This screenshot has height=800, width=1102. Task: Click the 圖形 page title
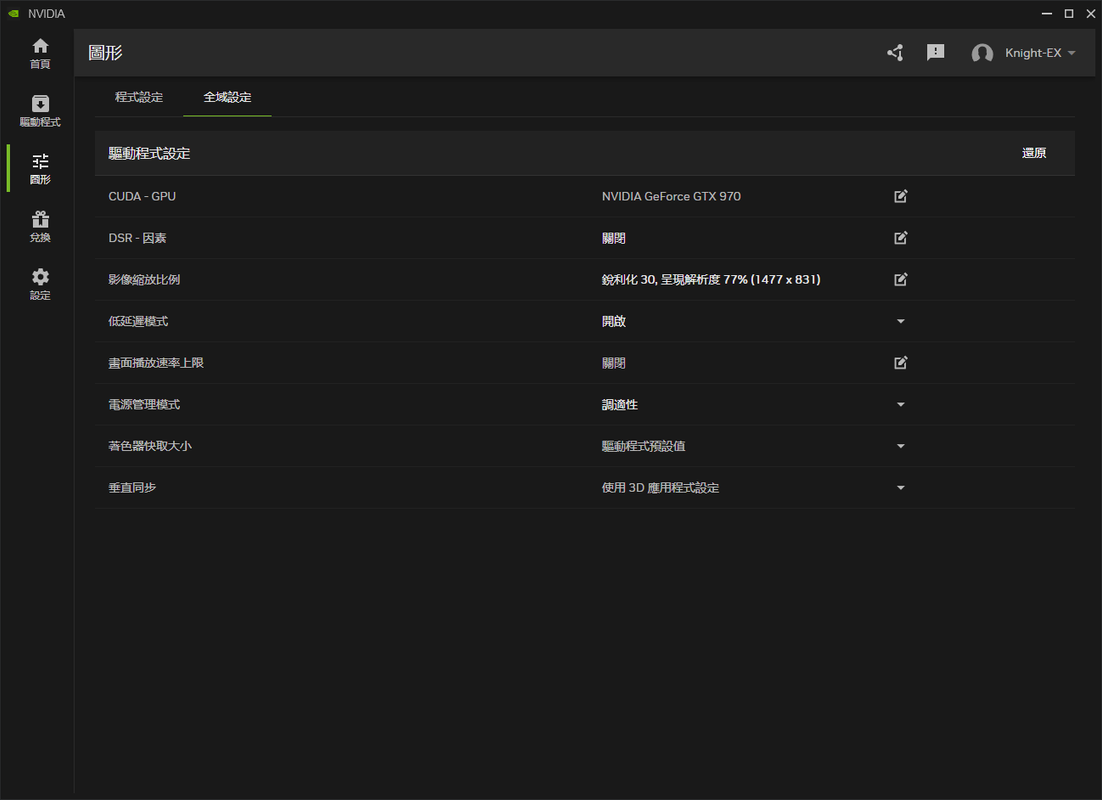pyautogui.click(x=105, y=53)
